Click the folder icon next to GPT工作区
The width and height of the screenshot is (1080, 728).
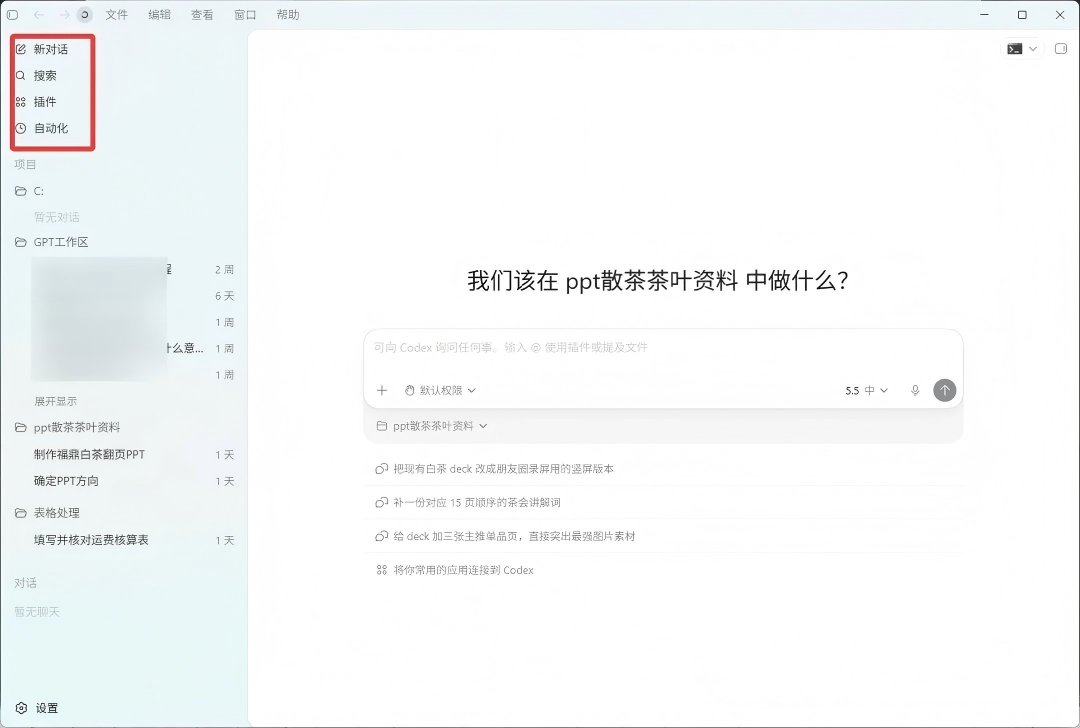(x=21, y=242)
